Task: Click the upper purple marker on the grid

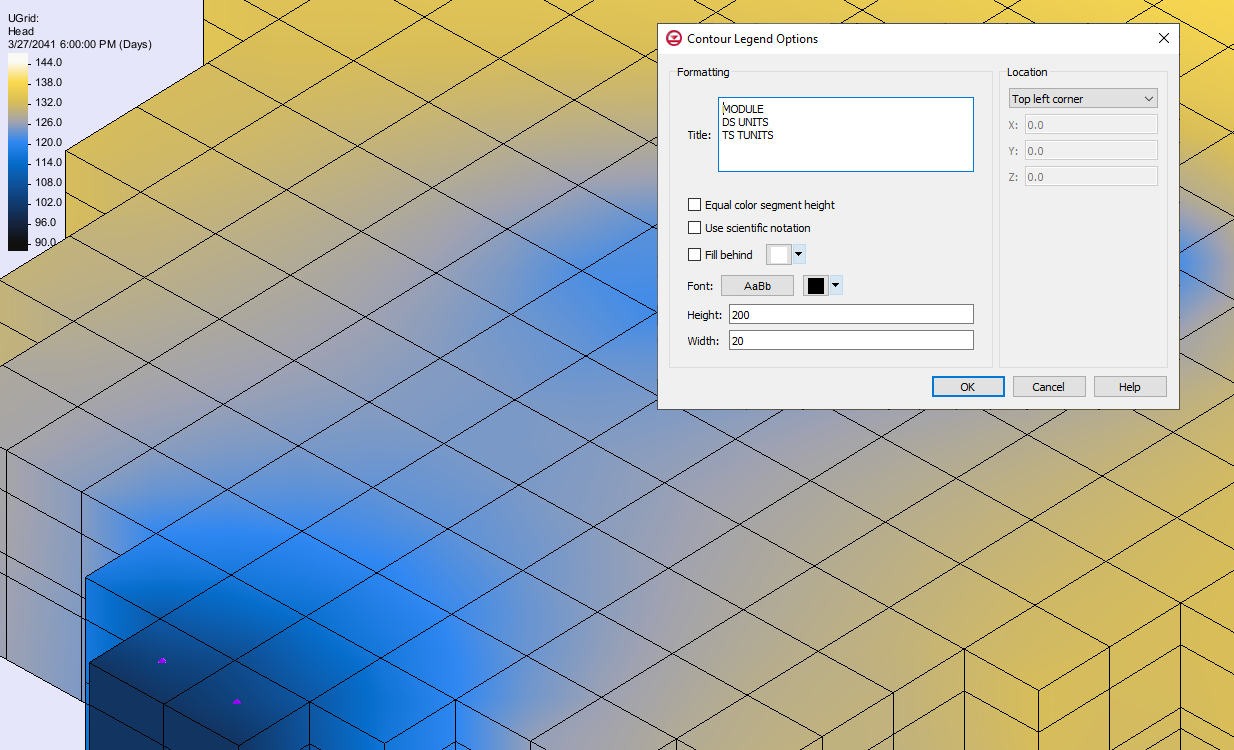Action: pyautogui.click(x=162, y=661)
